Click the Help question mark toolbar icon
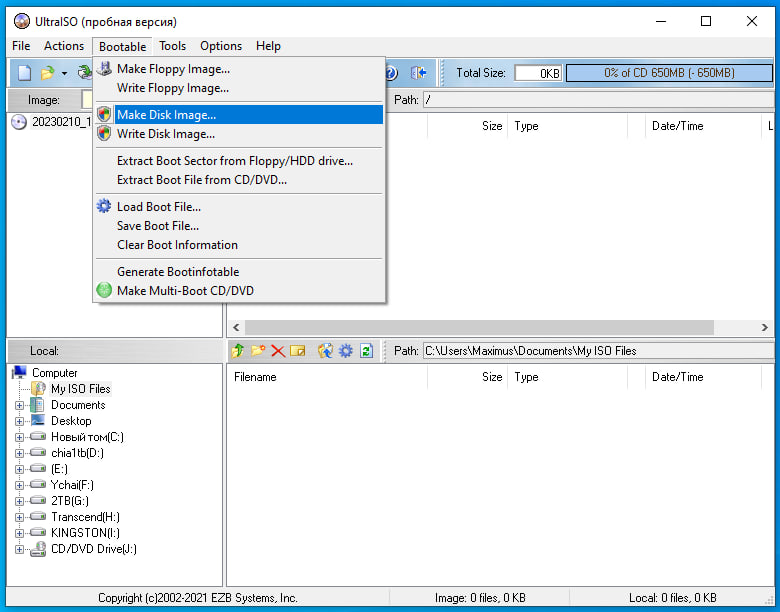This screenshot has height=612, width=780. tap(391, 73)
